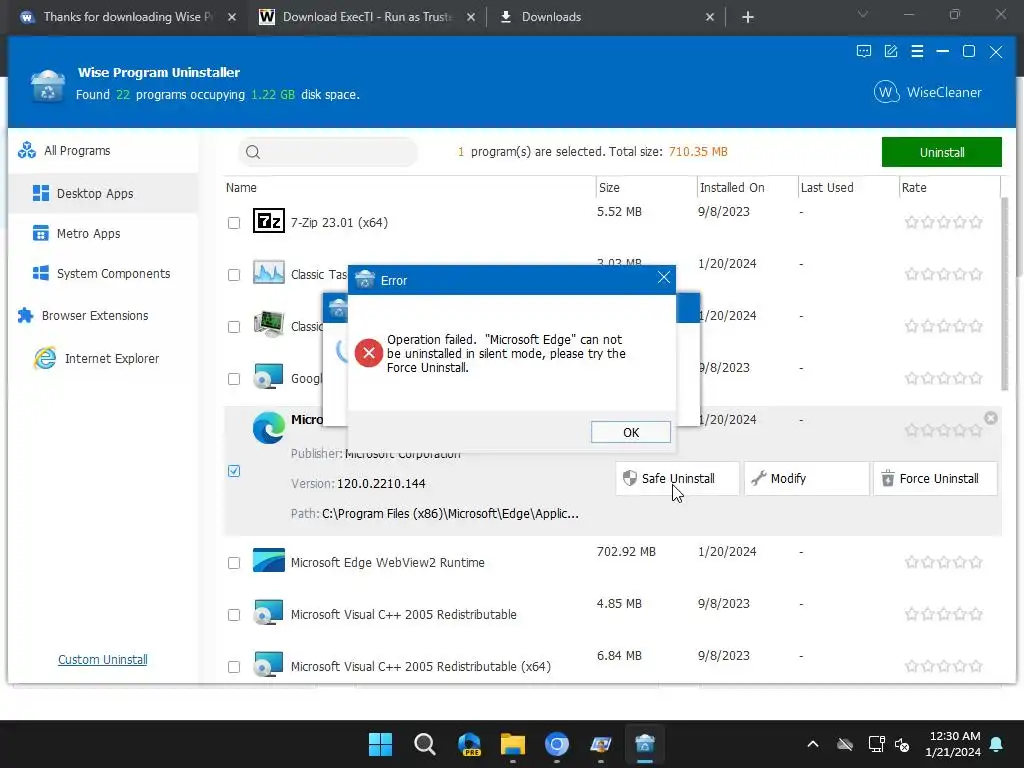Click Modify for Microsoft Edge

pyautogui.click(x=806, y=479)
